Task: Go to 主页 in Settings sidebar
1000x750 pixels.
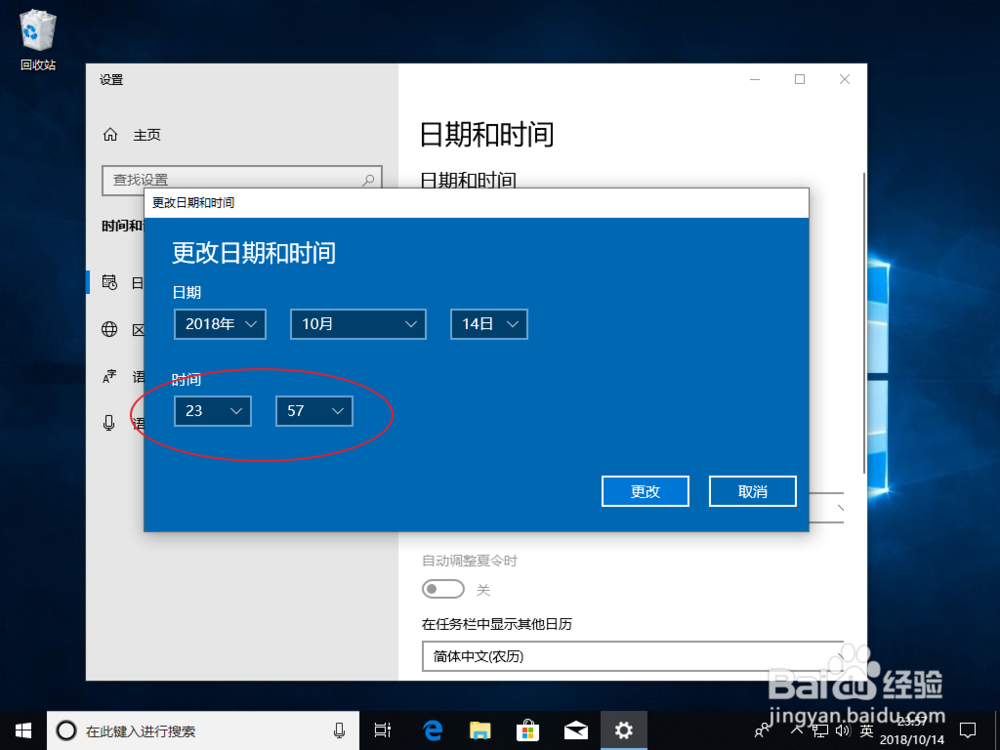Action: [147, 135]
